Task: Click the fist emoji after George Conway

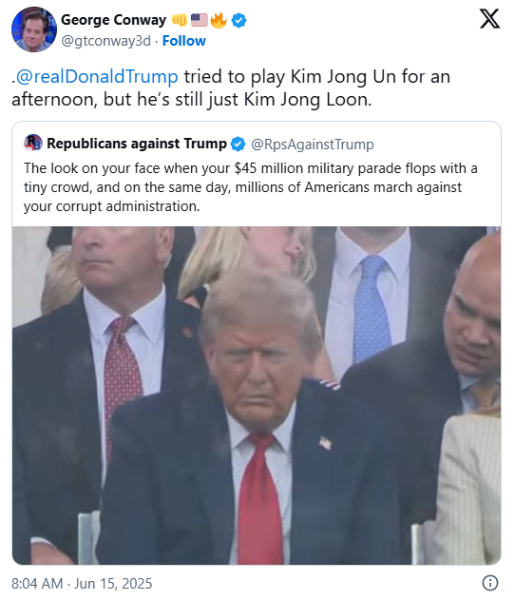Action: (x=179, y=20)
